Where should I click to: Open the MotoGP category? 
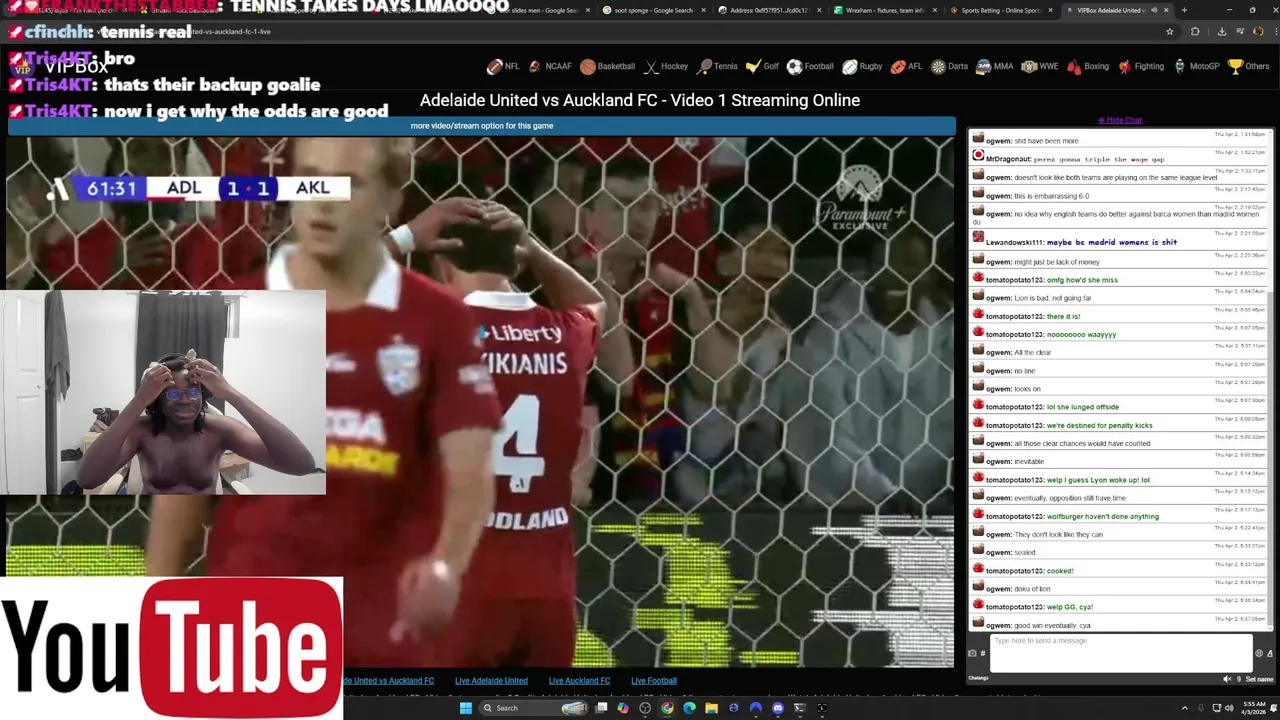(1196, 67)
